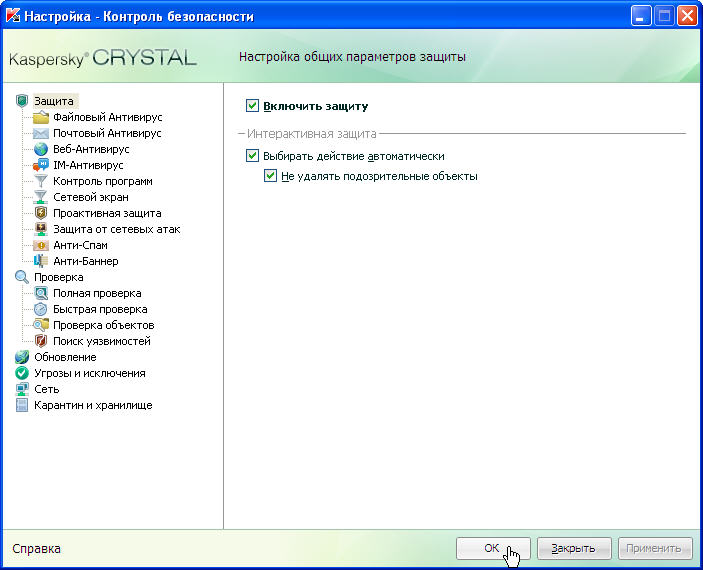Click the Закрыть button

(x=574, y=548)
